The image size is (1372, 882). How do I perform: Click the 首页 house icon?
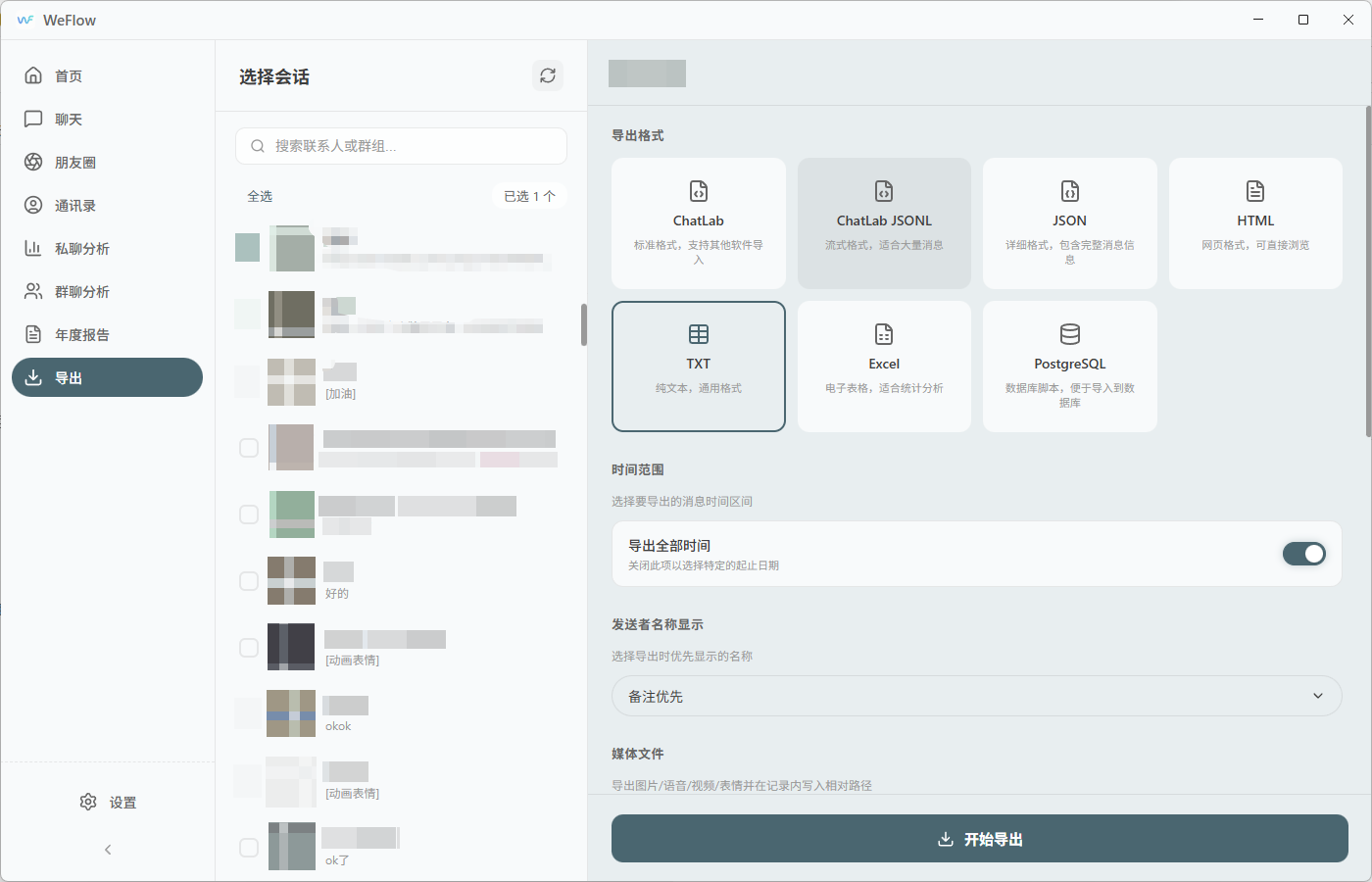33,75
